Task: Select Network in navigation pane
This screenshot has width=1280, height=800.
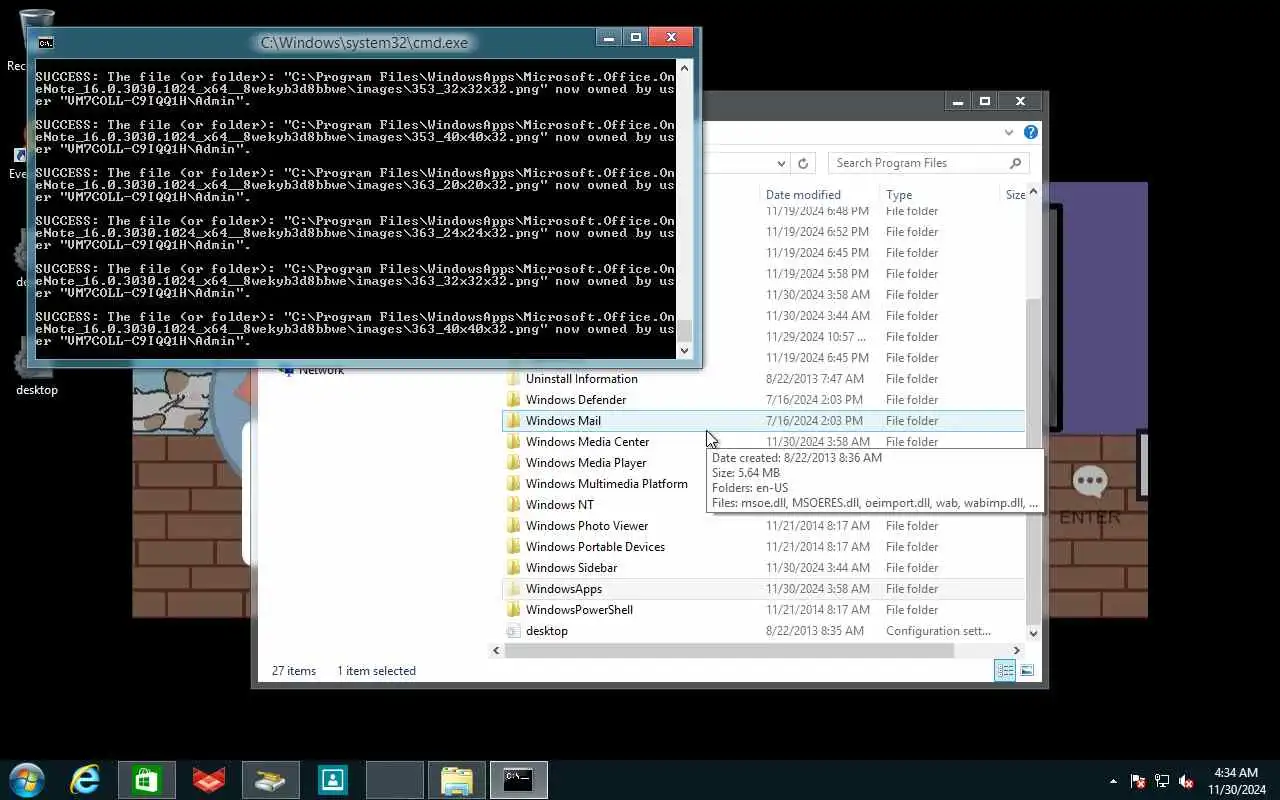Action: [x=321, y=370]
